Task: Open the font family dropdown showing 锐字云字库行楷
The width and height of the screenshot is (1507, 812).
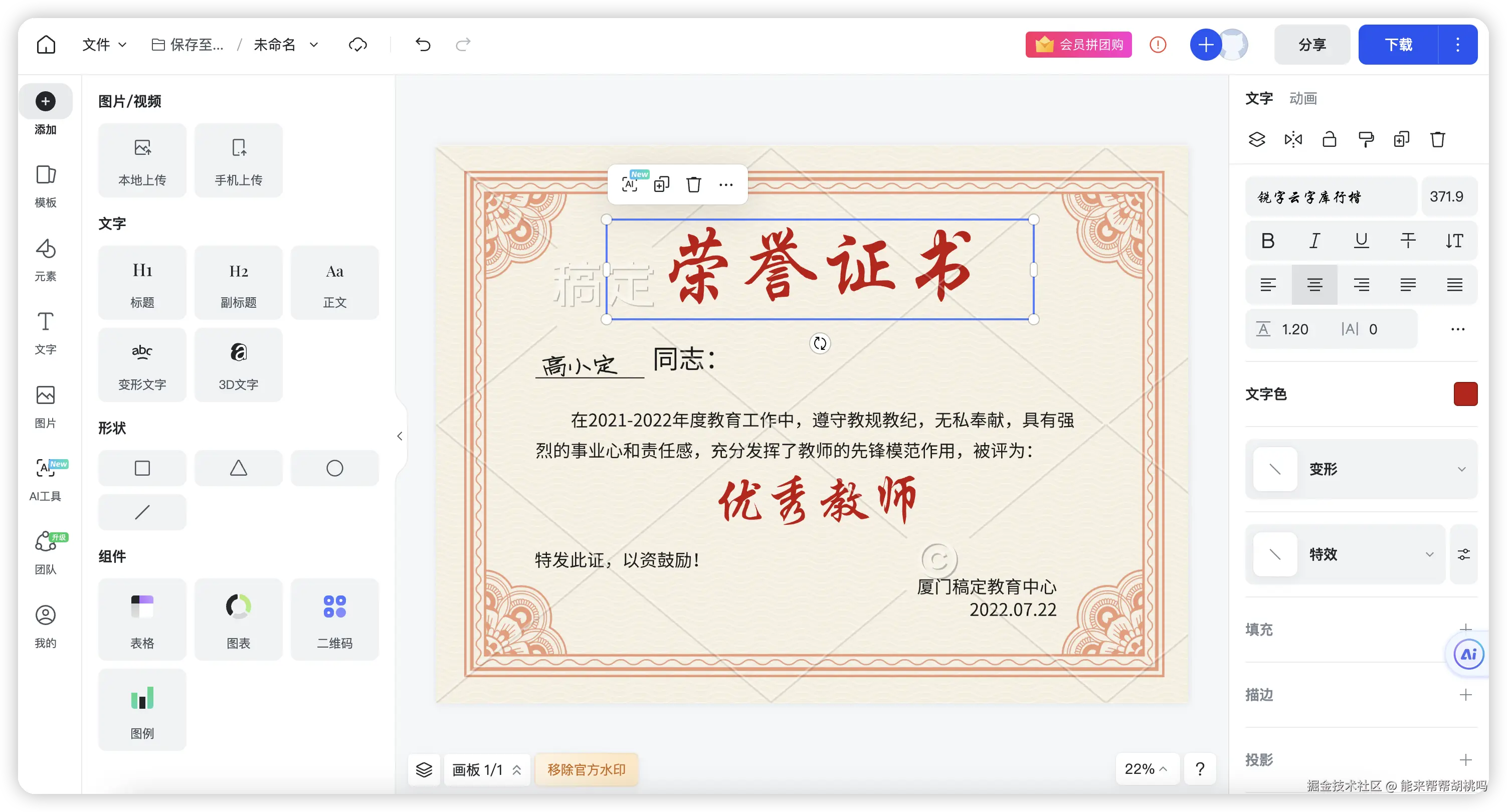Action: 1331,196
